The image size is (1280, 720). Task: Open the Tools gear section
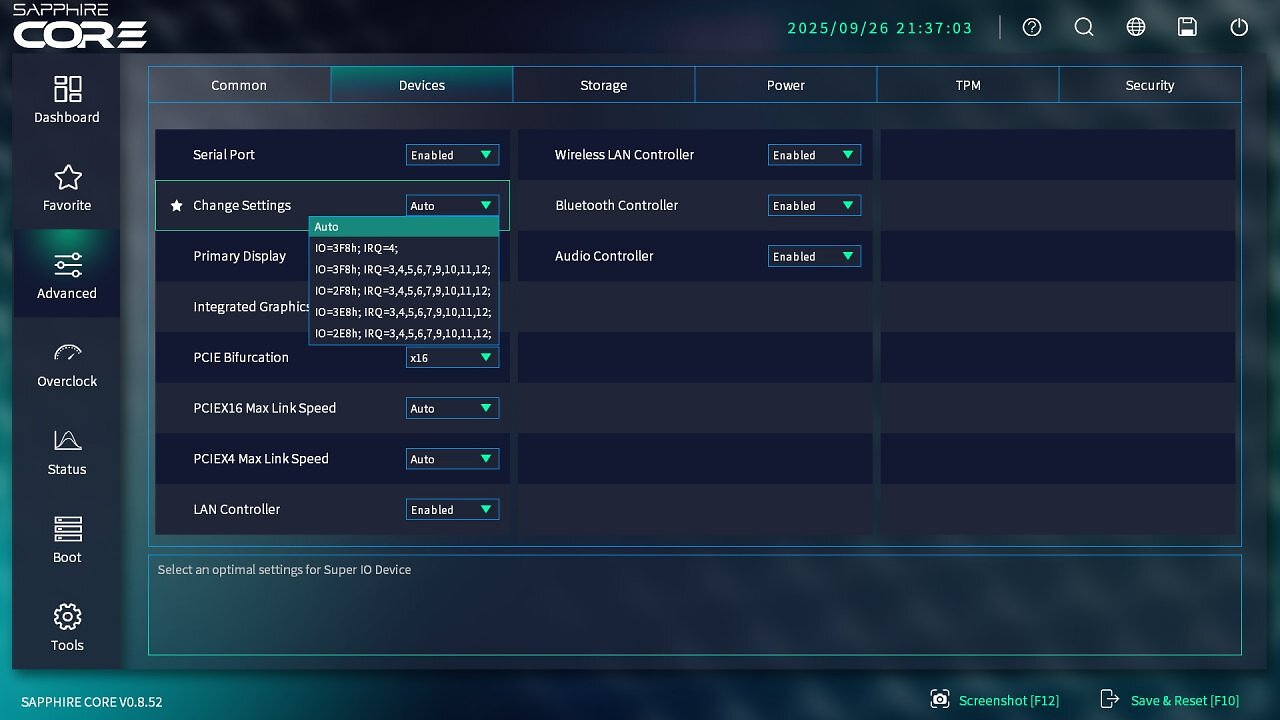[x=67, y=628]
